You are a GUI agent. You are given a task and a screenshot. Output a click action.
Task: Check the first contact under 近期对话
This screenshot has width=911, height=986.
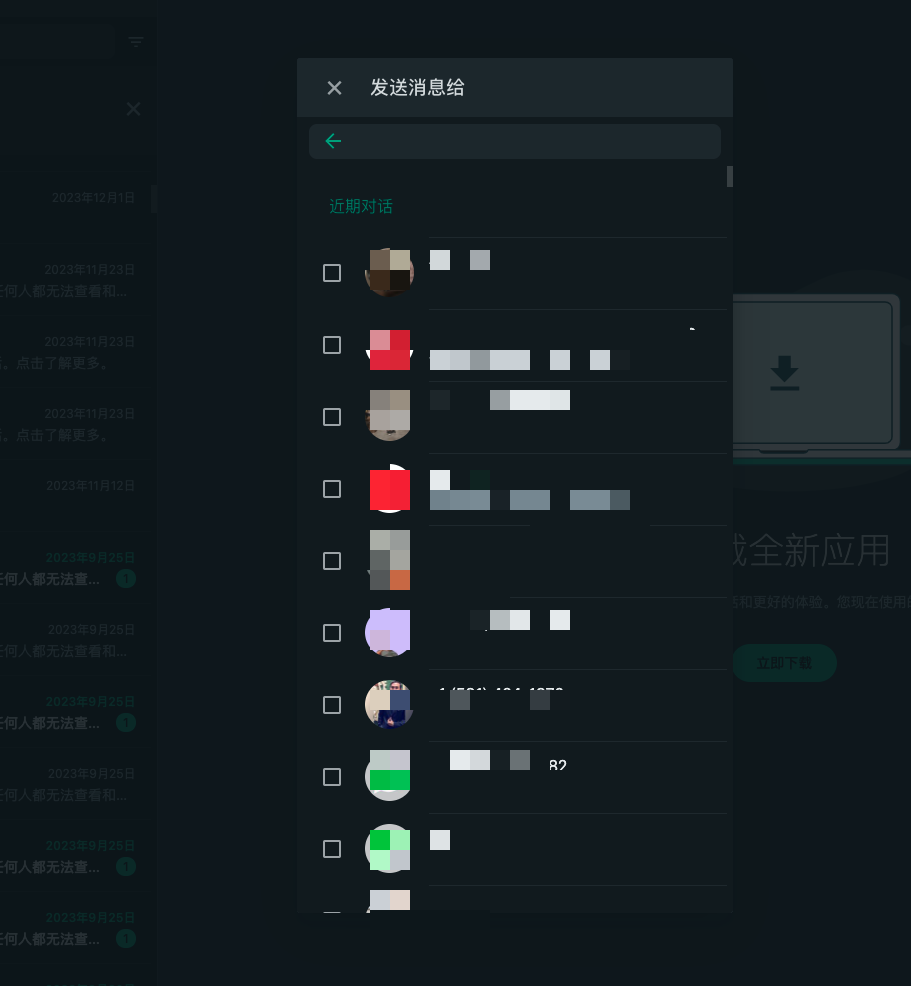tap(332, 273)
